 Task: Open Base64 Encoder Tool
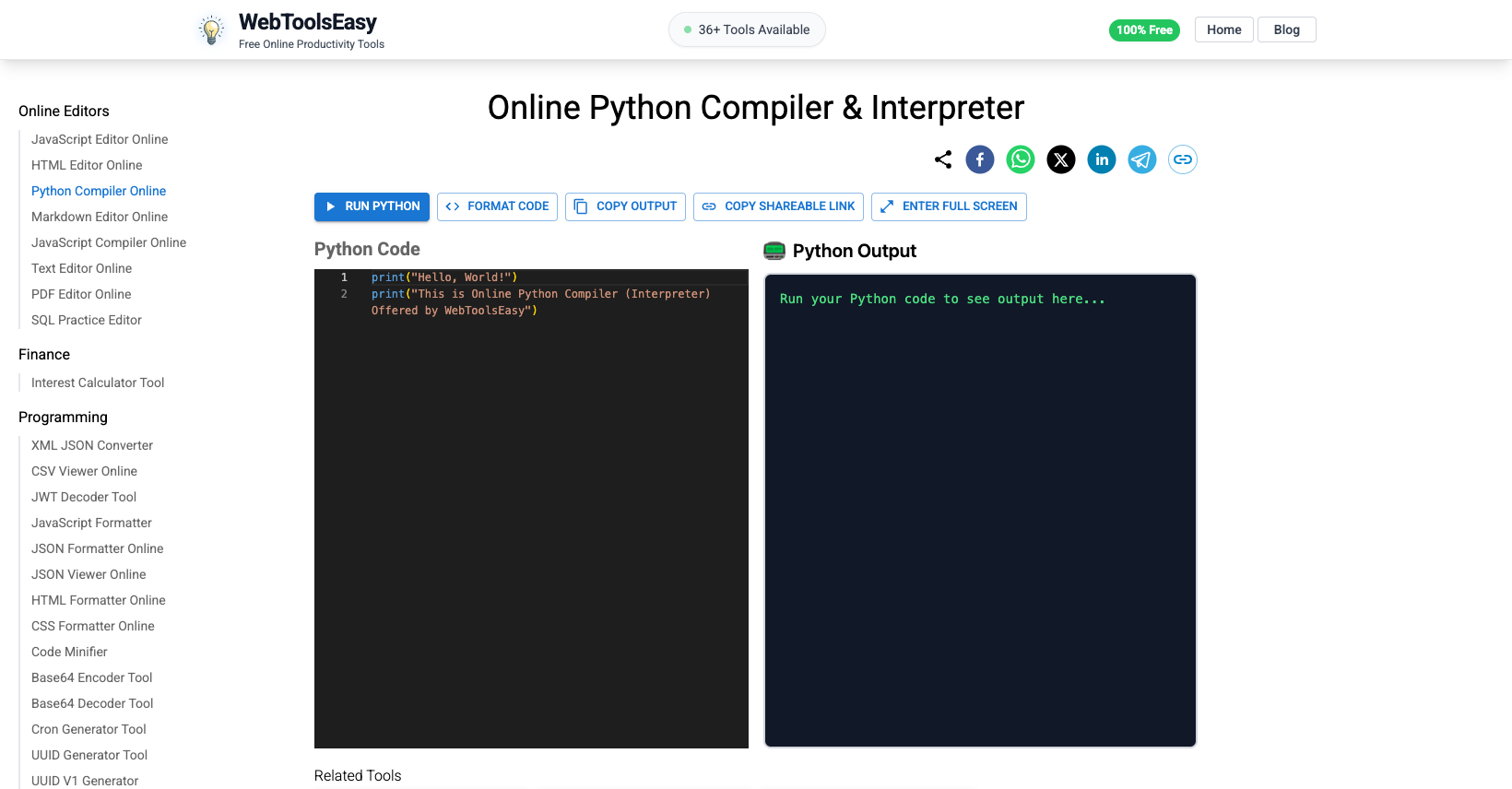(x=92, y=677)
